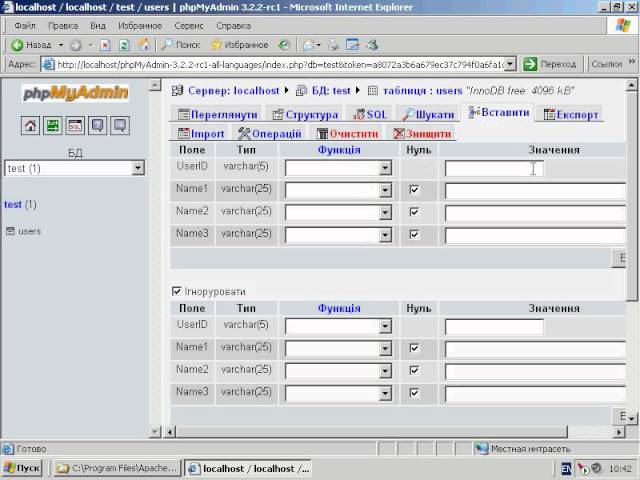
Task: Click the second UserID value input field
Action: pyautogui.click(x=494, y=327)
